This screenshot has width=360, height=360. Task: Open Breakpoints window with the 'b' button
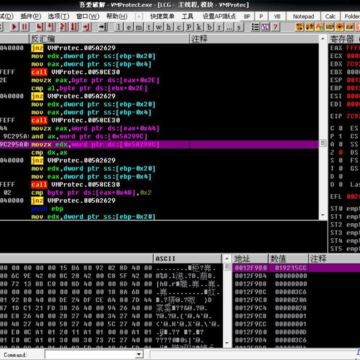pos(209,27)
